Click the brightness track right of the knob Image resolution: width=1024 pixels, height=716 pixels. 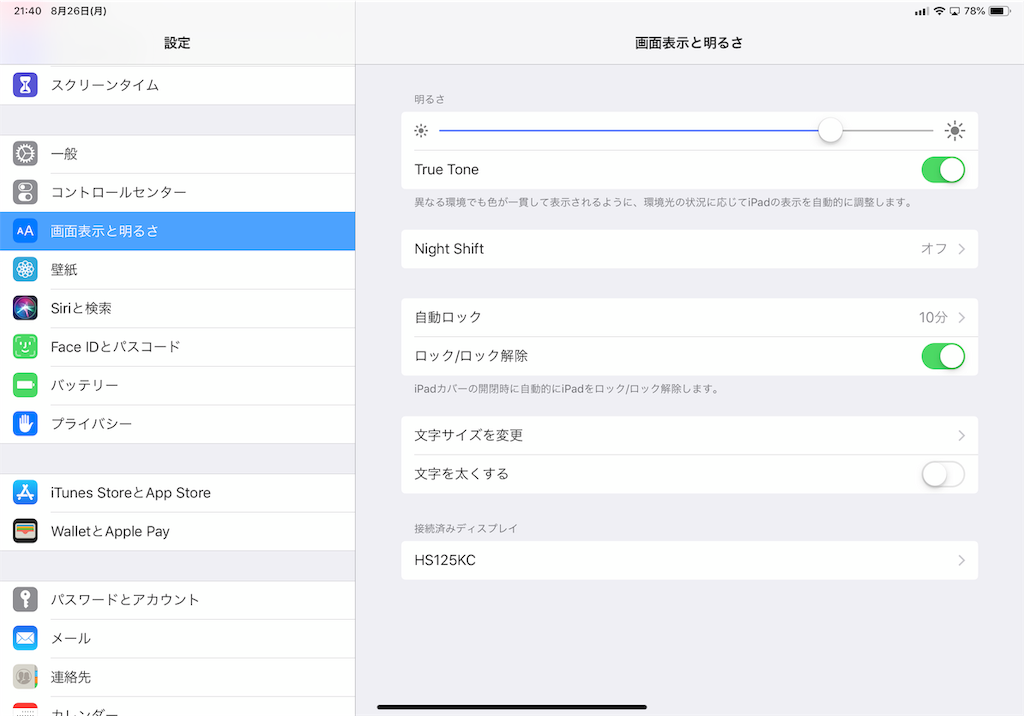coord(888,131)
